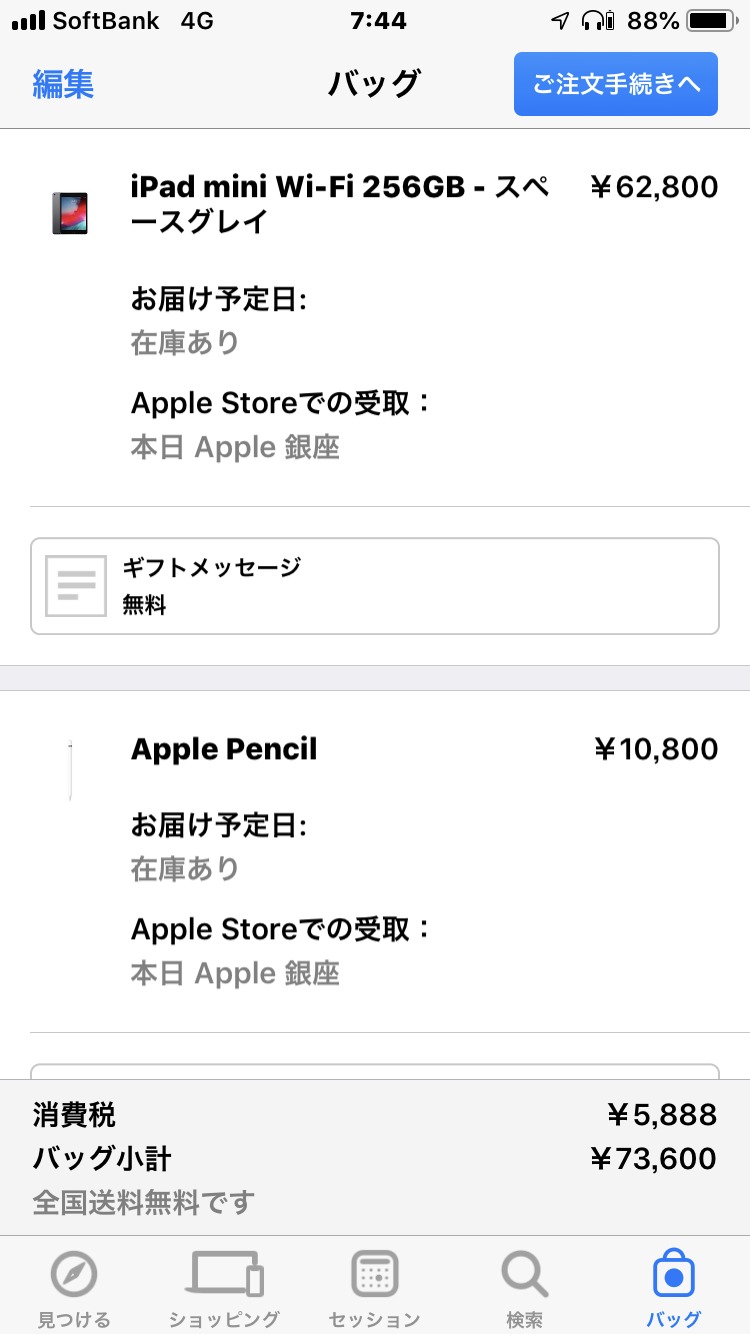Image resolution: width=750 pixels, height=1334 pixels.
Task: Tap the Apple Pencil product thumbnail
Action: point(70,769)
